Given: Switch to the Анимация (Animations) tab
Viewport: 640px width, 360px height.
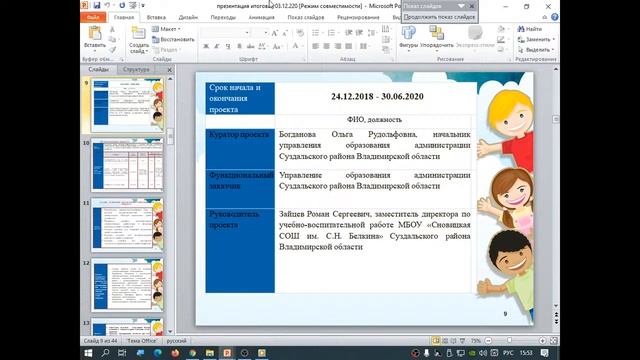Looking at the screenshot, I should click(261, 17).
